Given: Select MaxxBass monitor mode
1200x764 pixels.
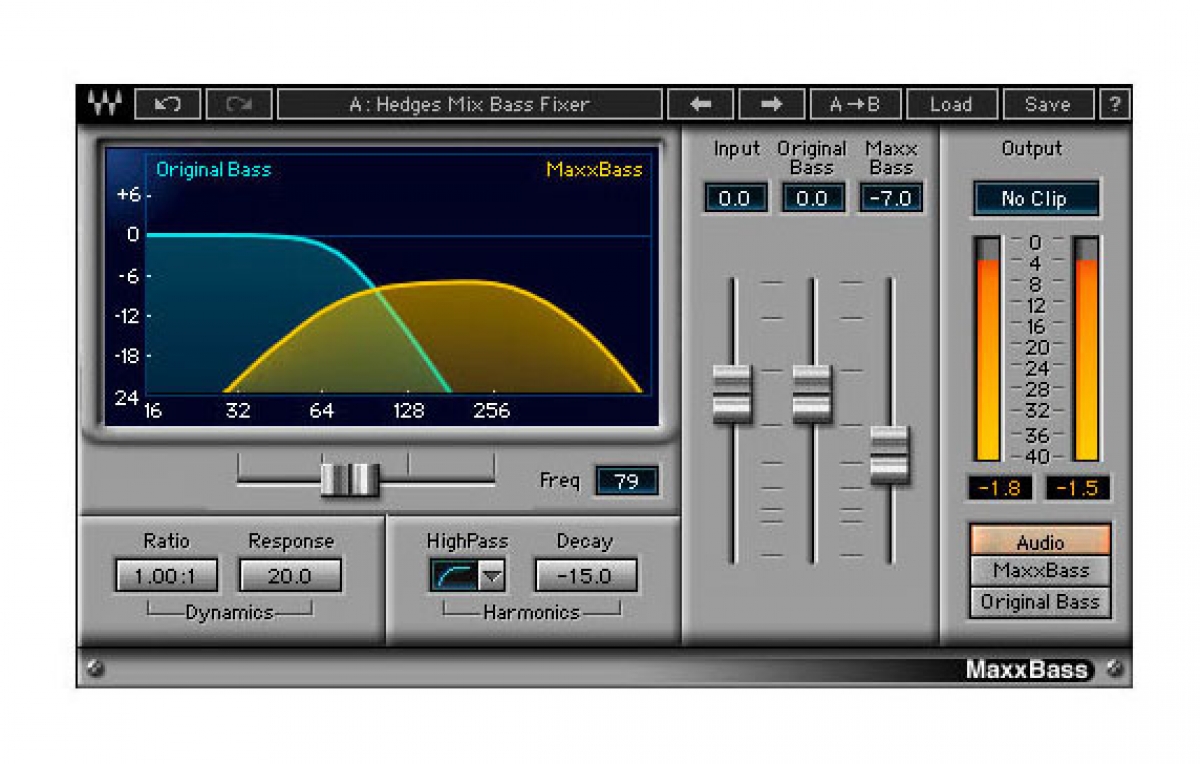Looking at the screenshot, I should tap(1040, 571).
